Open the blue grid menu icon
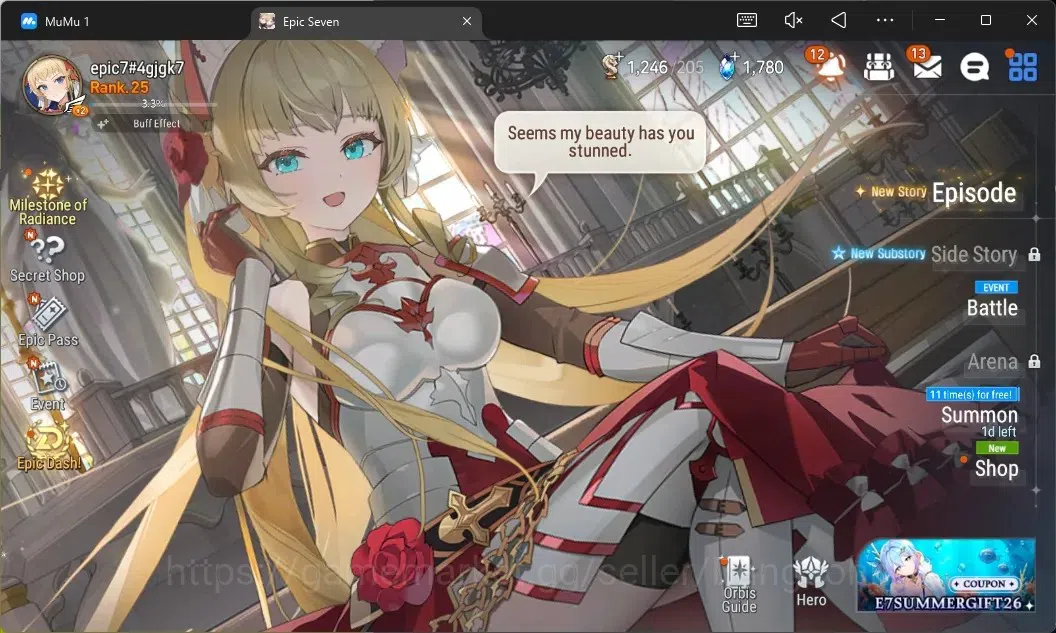1056x633 pixels. [1022, 66]
